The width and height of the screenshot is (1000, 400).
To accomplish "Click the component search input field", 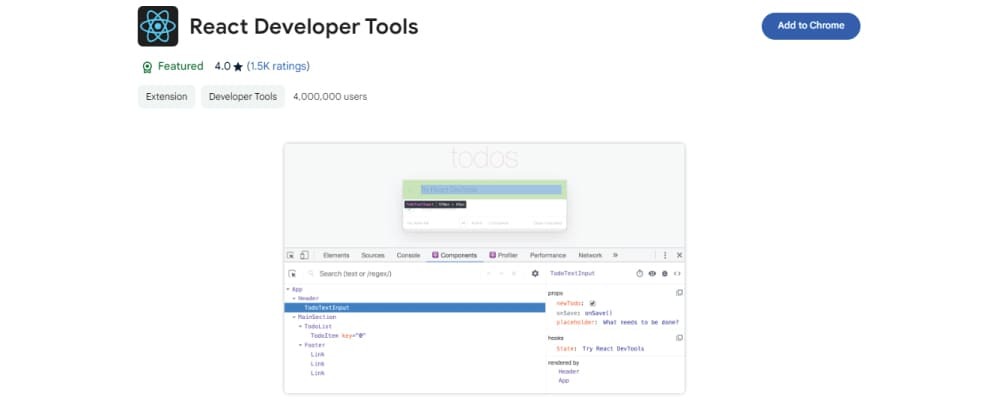I will [390, 273].
